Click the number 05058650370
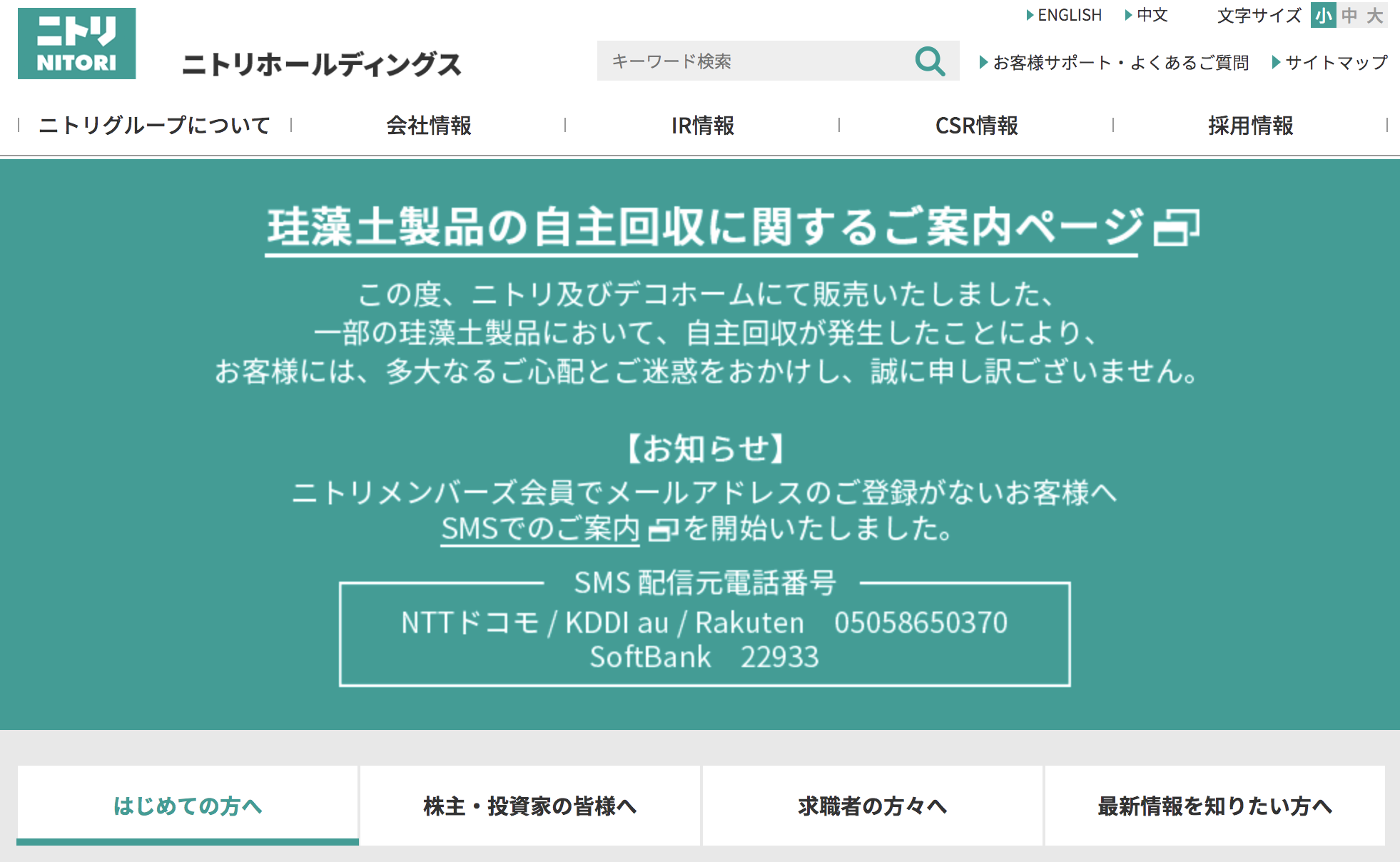 pos(920,622)
